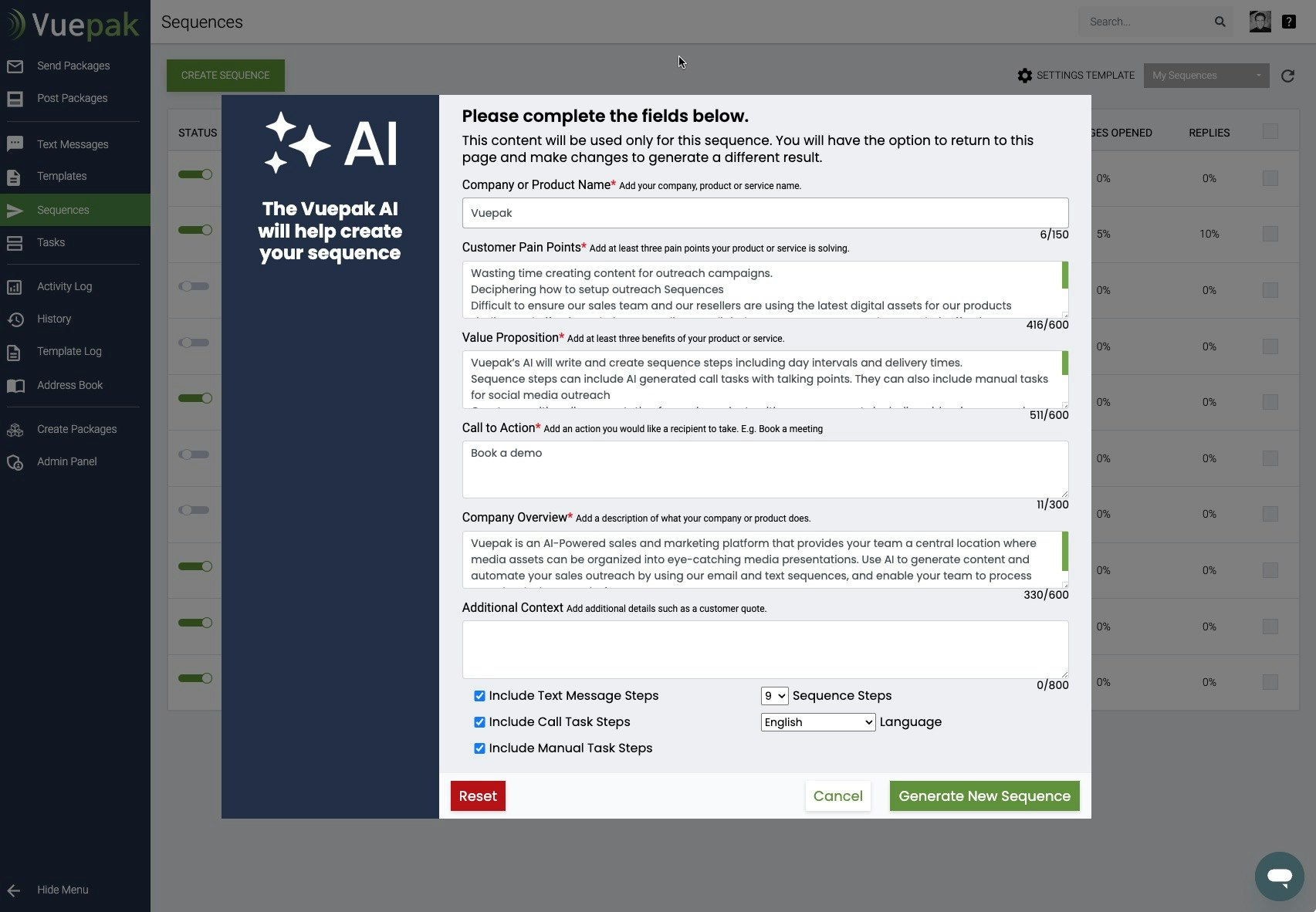Open Send Packages envelope icon in sidebar
The height and width of the screenshot is (912, 1316).
pyautogui.click(x=15, y=66)
